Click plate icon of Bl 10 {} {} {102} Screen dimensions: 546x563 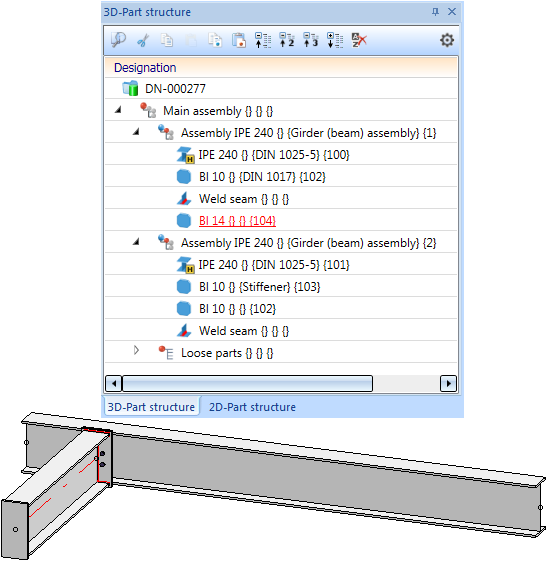184,308
